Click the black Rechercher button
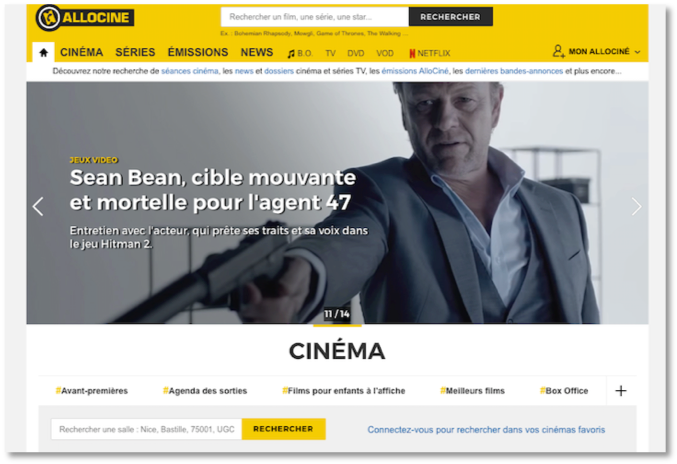 click(450, 17)
